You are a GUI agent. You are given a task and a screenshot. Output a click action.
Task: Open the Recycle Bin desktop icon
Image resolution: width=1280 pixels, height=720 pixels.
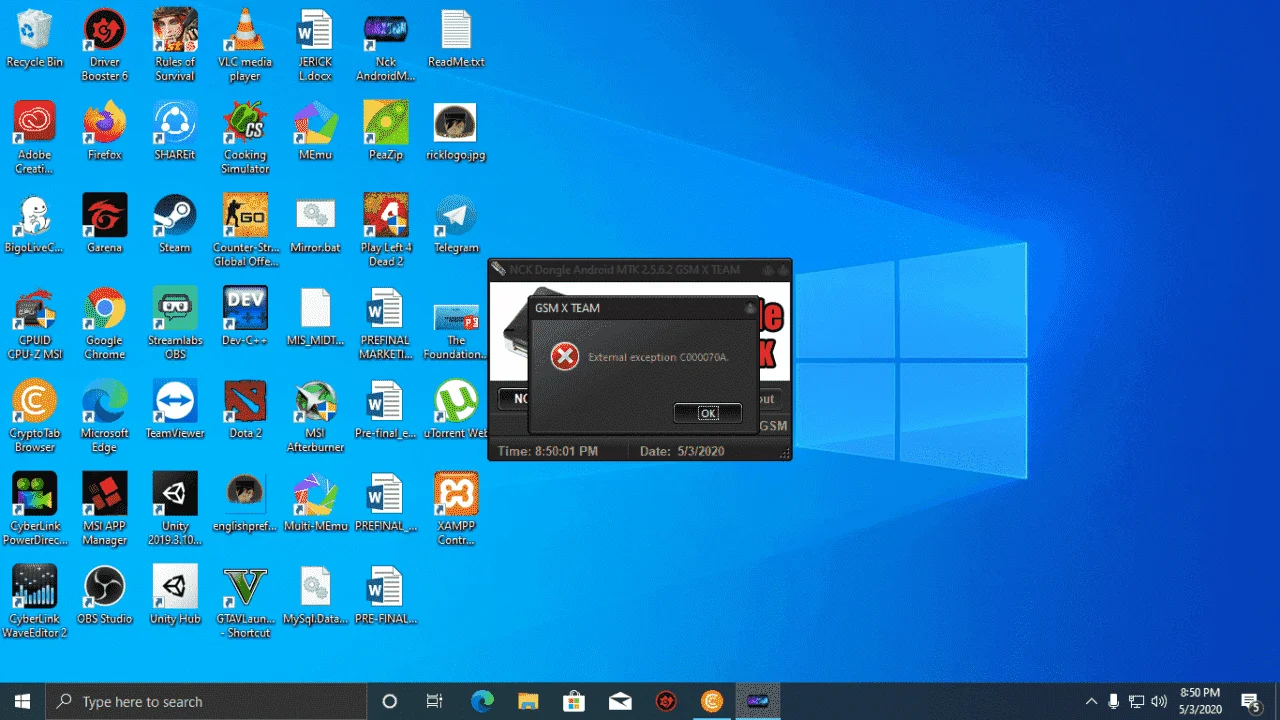click(35, 40)
